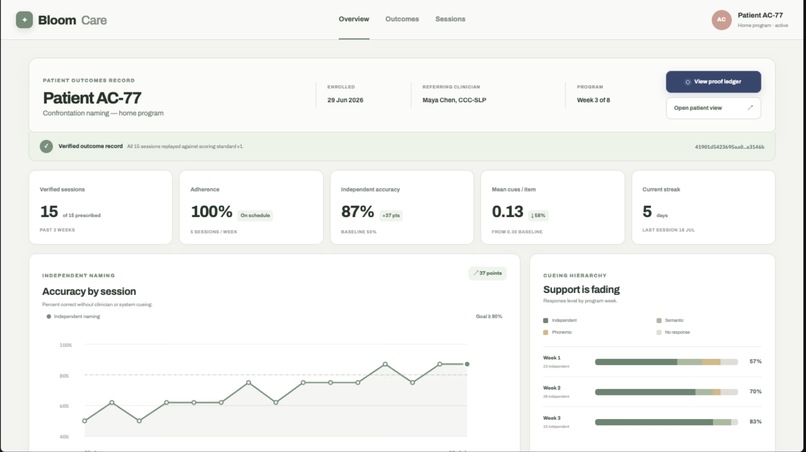This screenshot has height=452, width=806.
Task: Click clinician name Maya Chen, CCC-SLP
Action: (454, 100)
